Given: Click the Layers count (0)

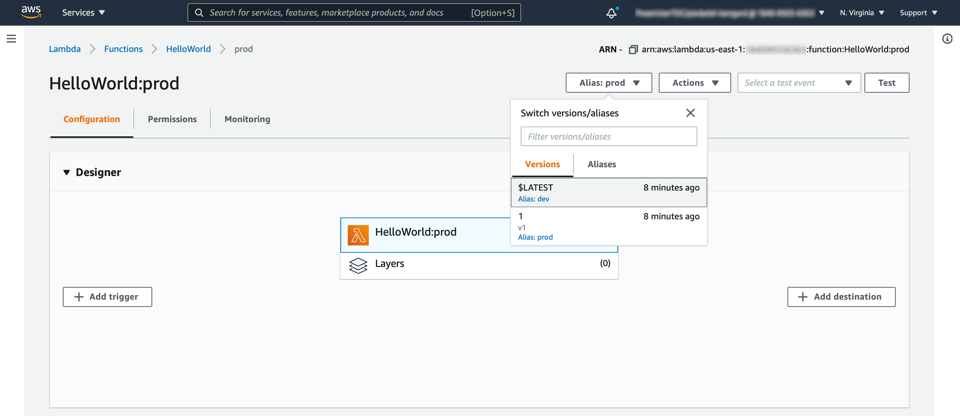Looking at the screenshot, I should [605, 263].
